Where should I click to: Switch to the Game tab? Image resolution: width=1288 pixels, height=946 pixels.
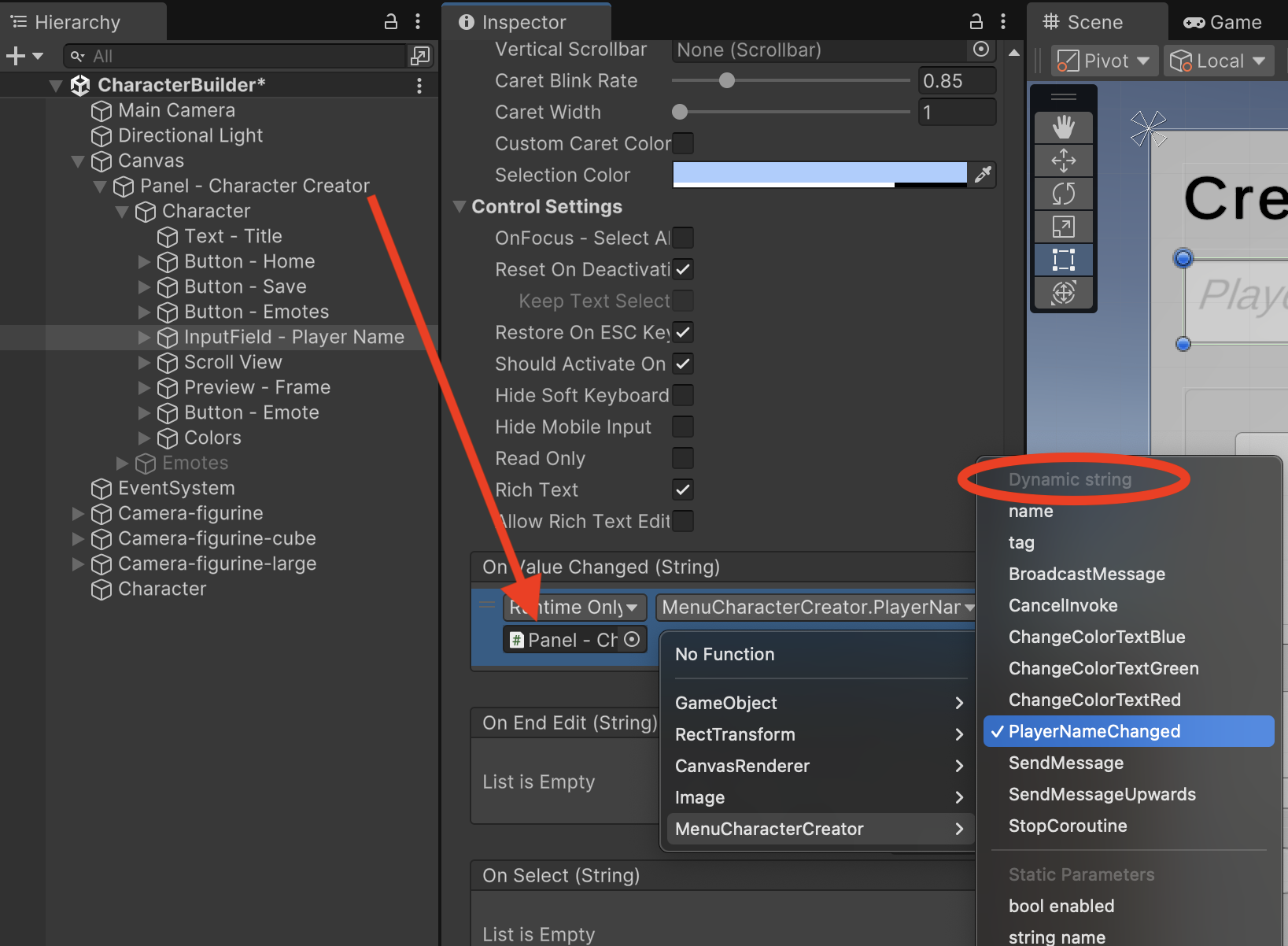coord(1223,22)
